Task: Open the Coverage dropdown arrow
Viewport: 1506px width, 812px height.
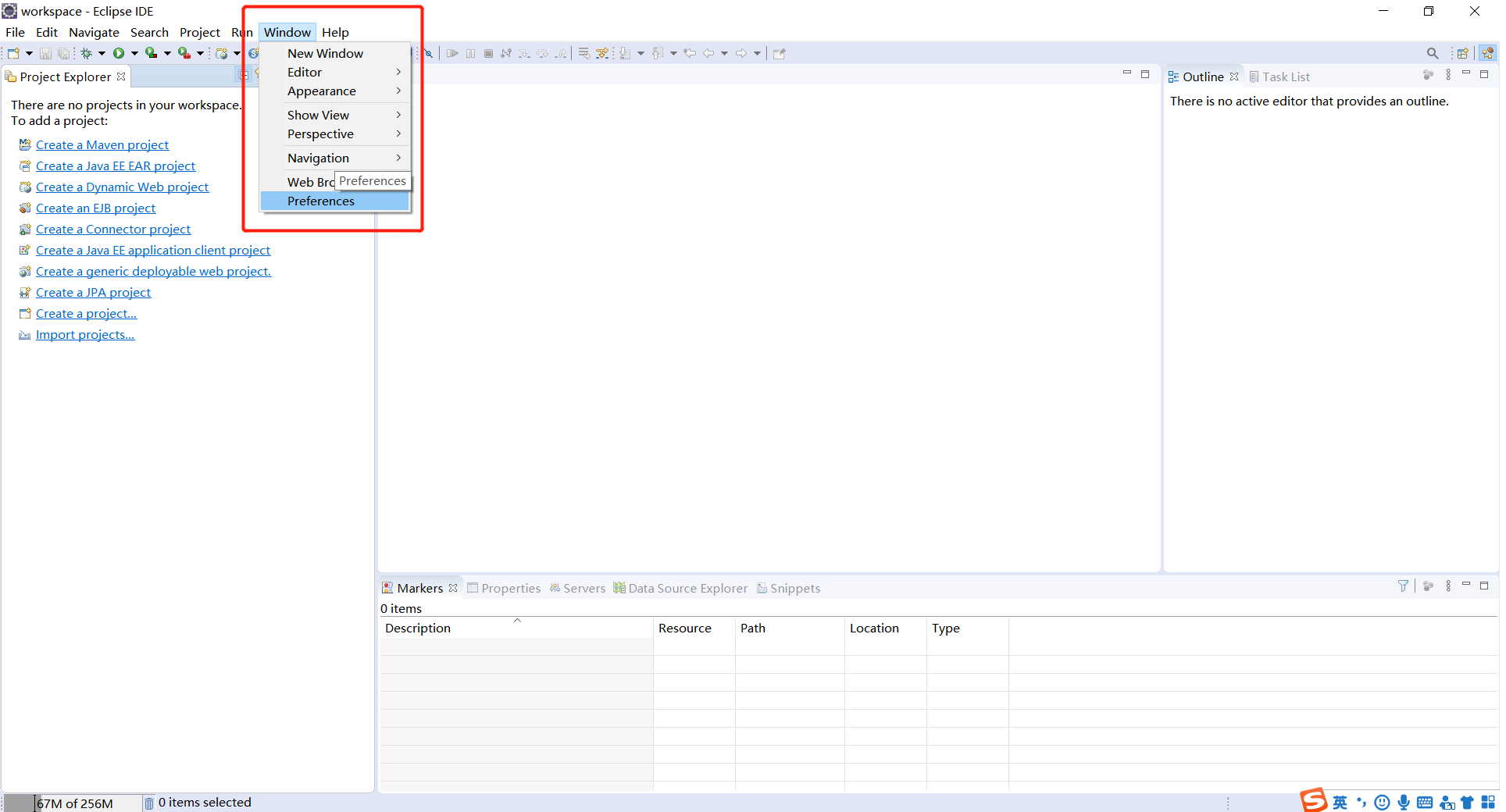Action: pos(167,53)
